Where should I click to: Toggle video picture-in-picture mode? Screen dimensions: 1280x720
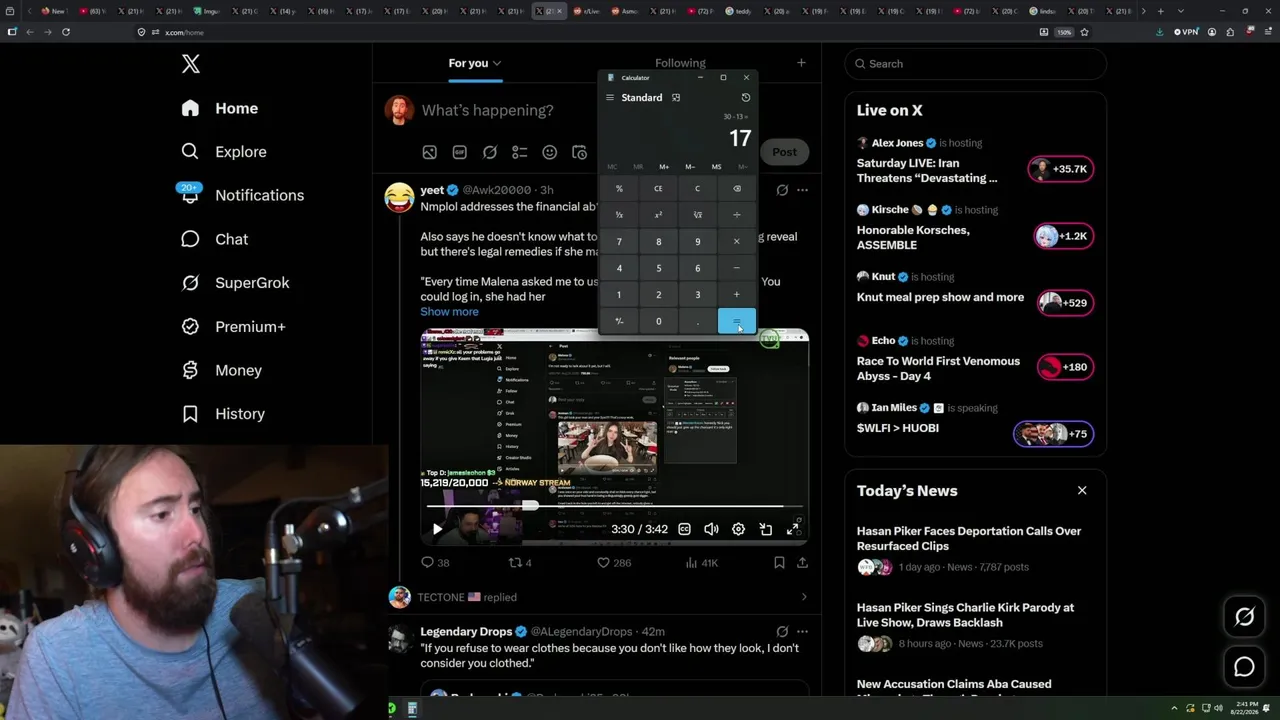click(x=766, y=529)
